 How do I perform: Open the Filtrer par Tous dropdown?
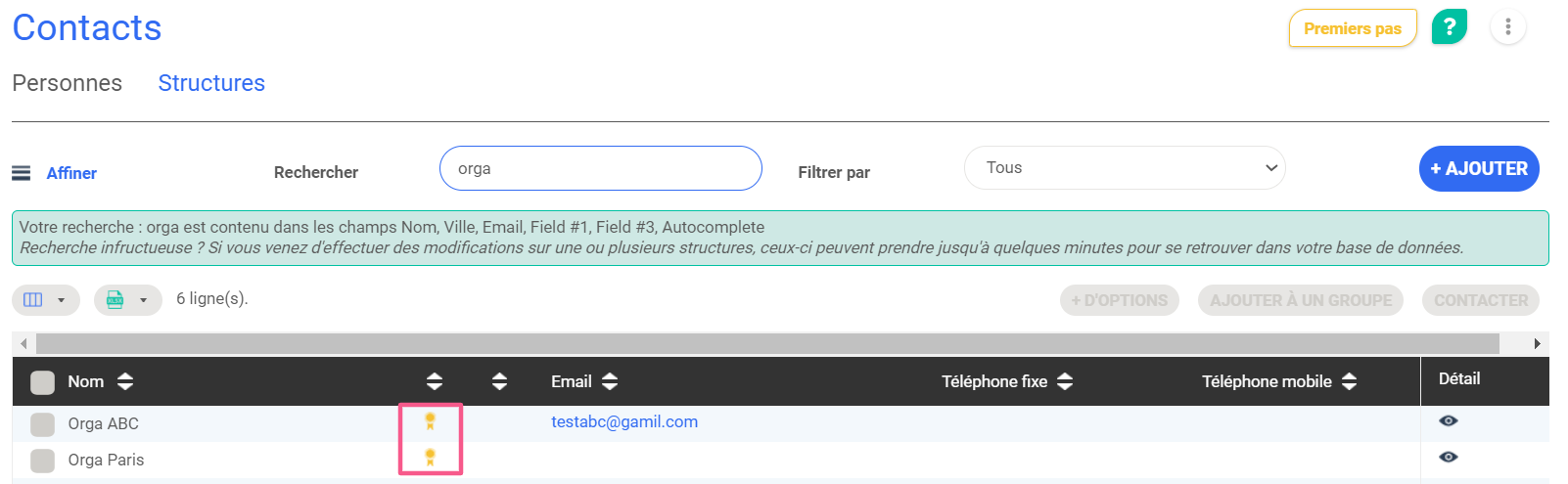click(x=1124, y=168)
